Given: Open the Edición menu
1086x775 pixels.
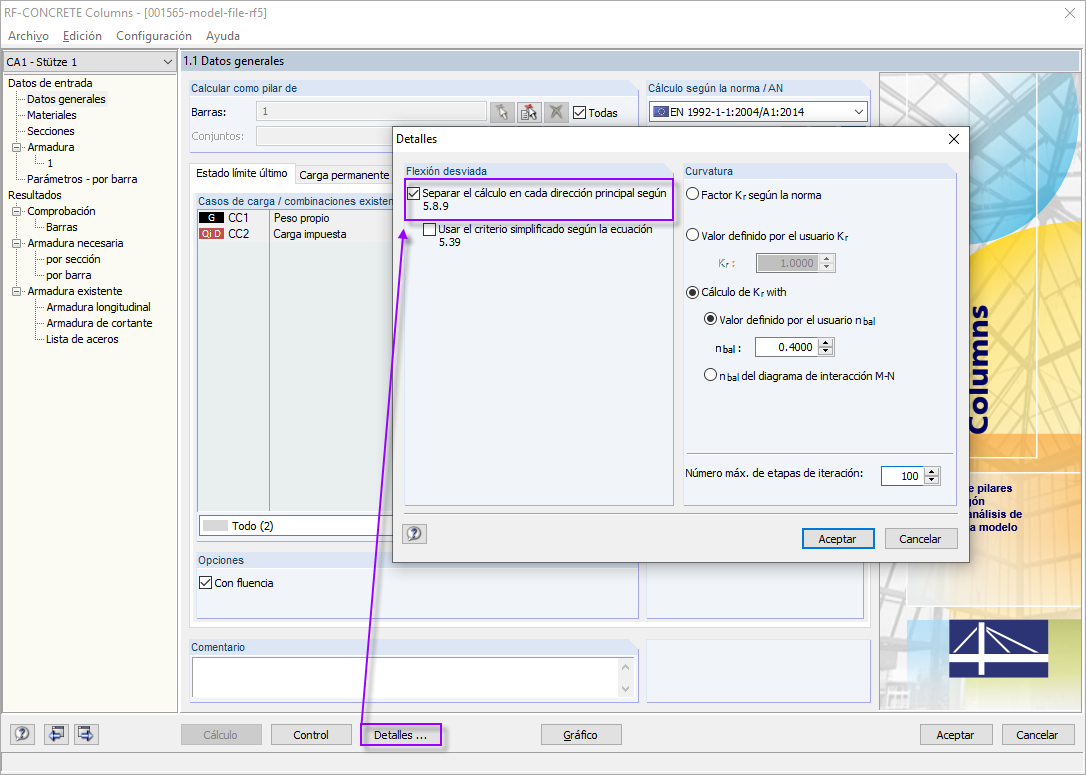Looking at the screenshot, I should click(82, 36).
